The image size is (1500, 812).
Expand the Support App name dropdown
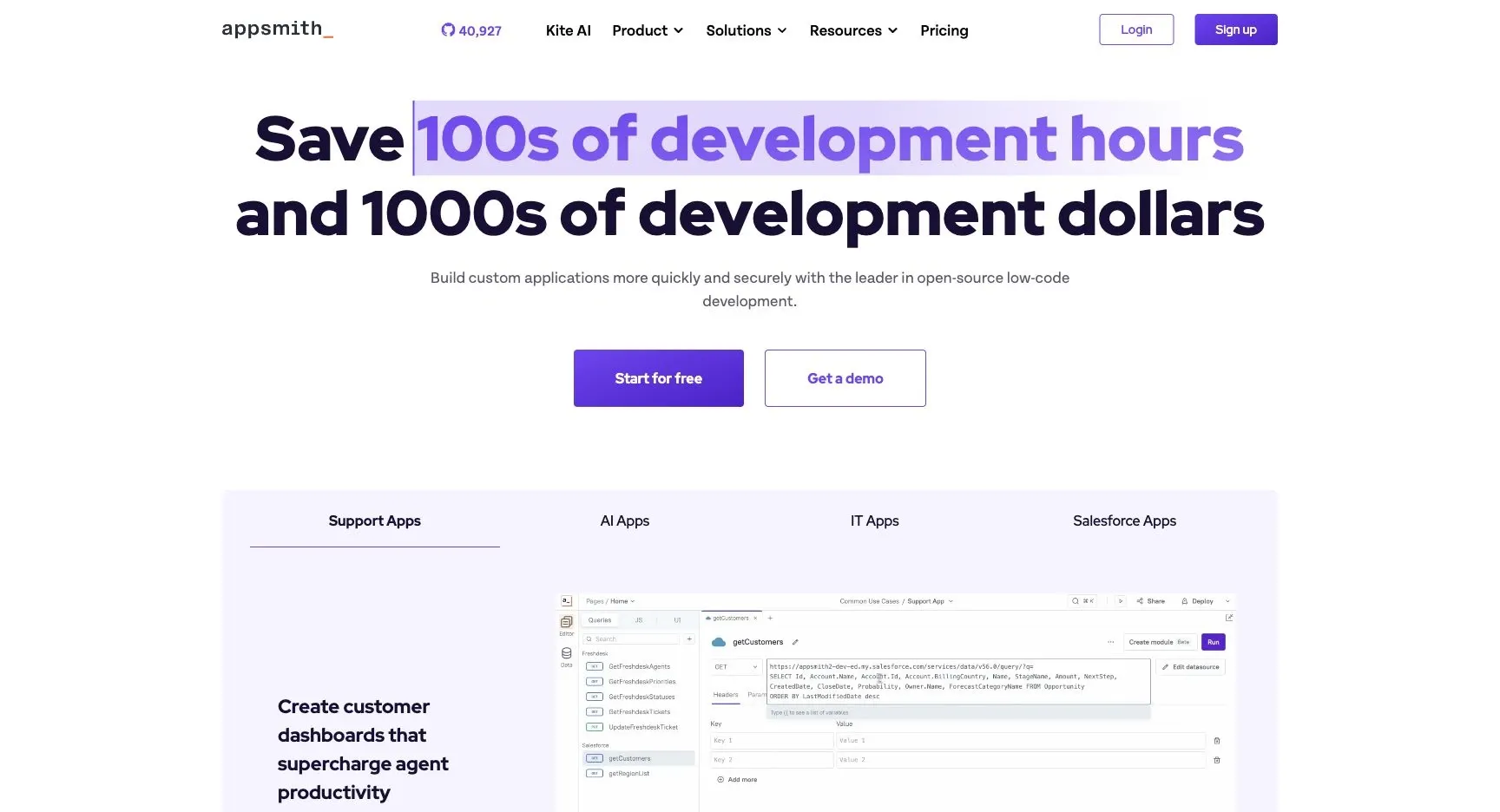(x=930, y=600)
